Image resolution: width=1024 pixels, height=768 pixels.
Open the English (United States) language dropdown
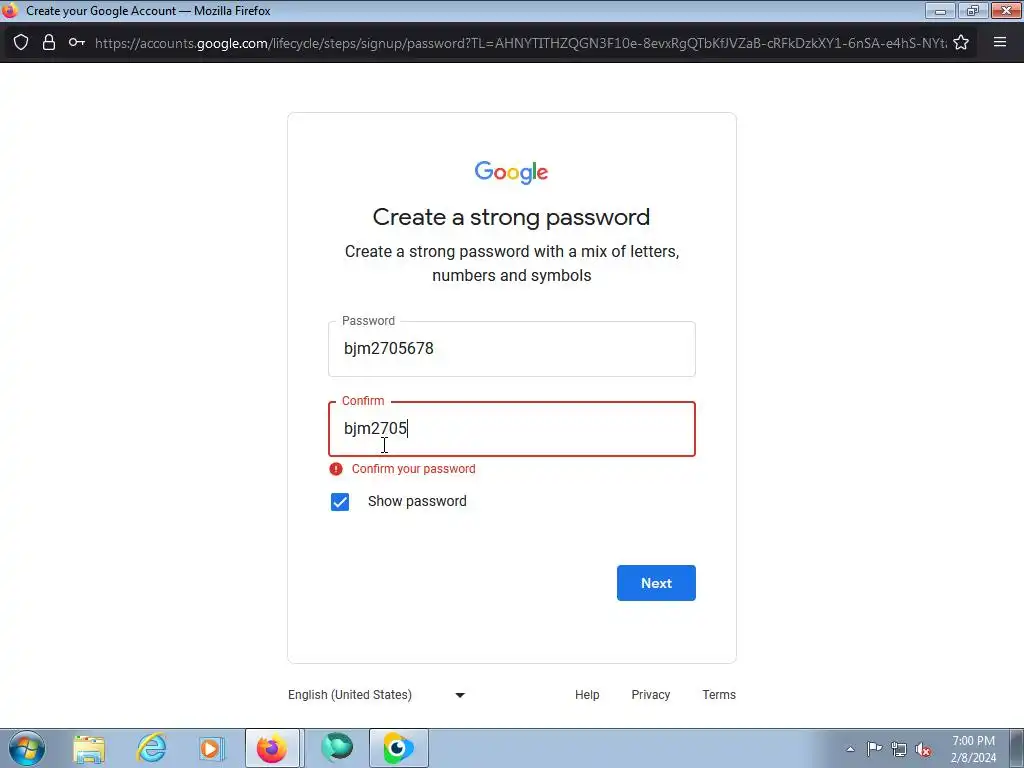click(x=377, y=695)
